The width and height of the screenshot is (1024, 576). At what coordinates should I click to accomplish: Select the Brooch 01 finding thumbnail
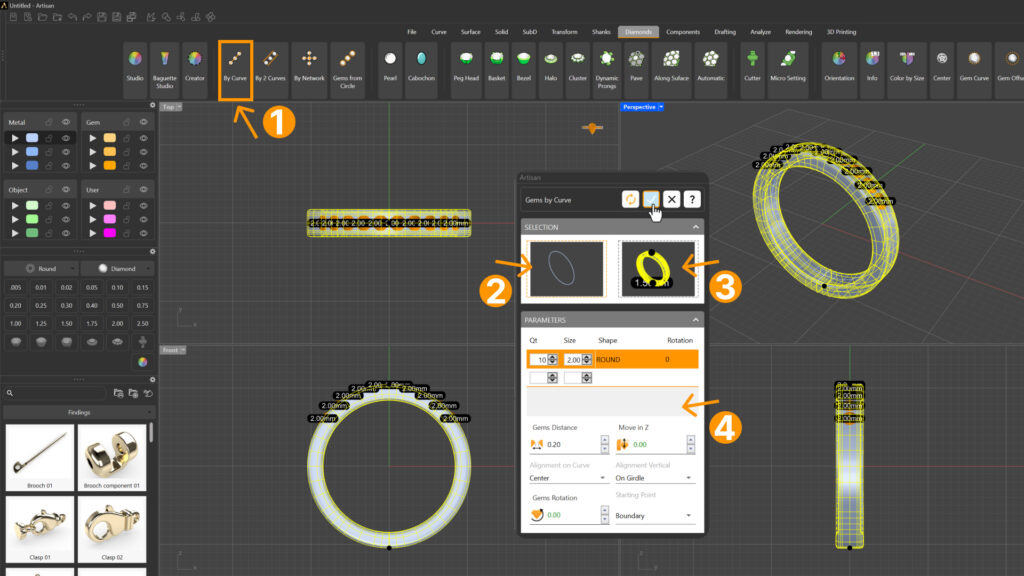[x=40, y=455]
